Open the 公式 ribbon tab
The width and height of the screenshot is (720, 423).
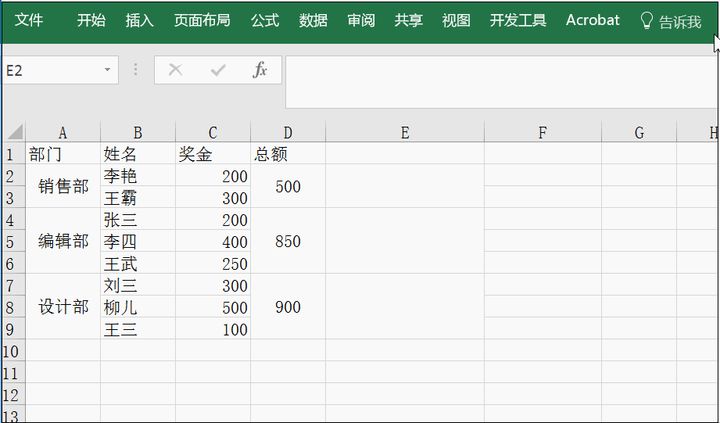(265, 20)
